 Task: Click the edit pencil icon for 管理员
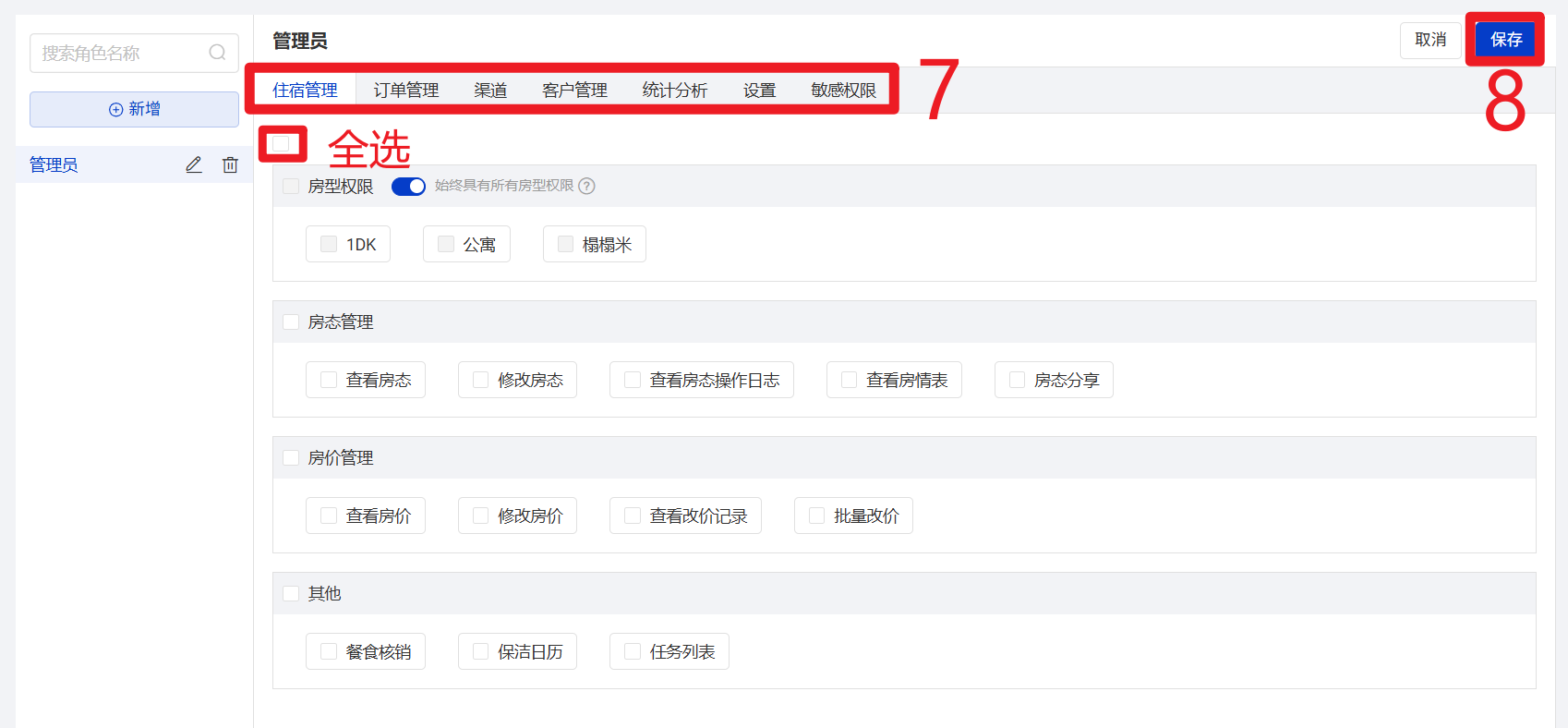pos(194,164)
